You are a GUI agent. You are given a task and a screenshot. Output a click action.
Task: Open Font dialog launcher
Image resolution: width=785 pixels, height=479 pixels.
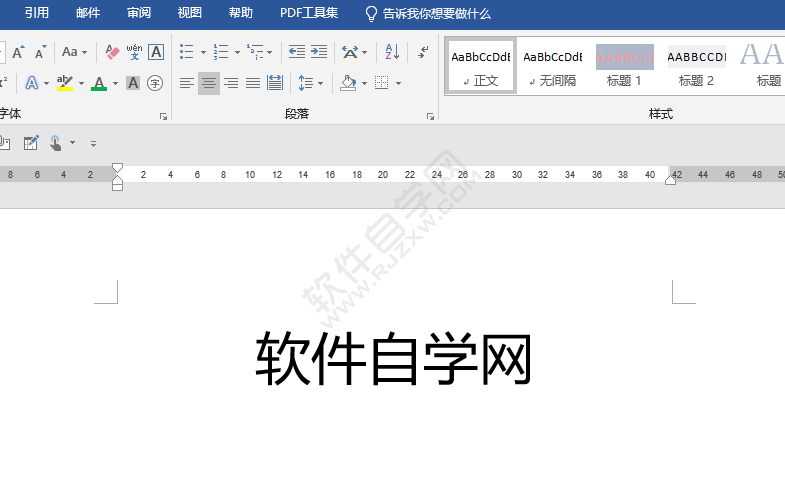click(x=163, y=116)
